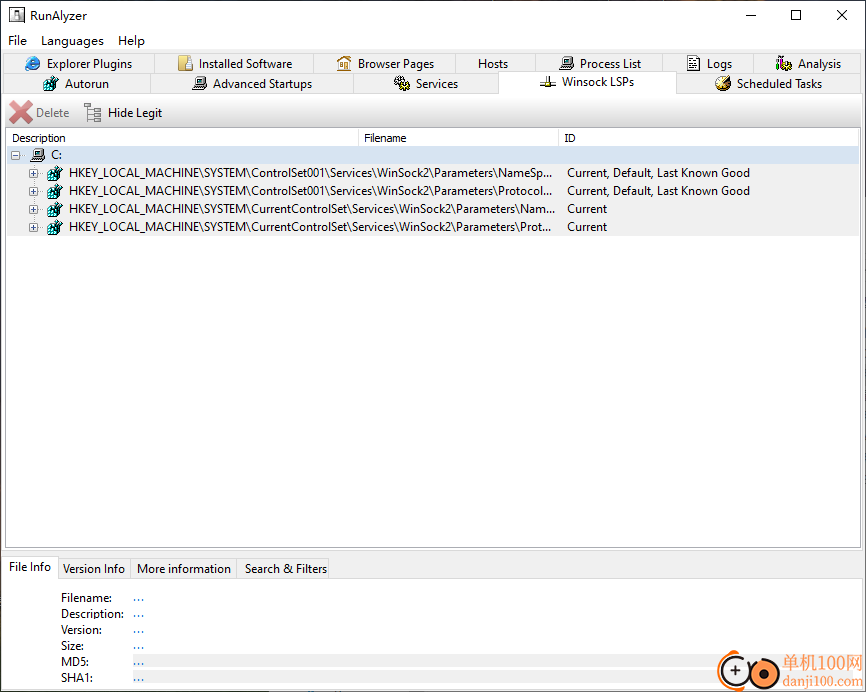Open the Analysis tab
Image resolution: width=866 pixels, height=692 pixels.
coord(808,64)
